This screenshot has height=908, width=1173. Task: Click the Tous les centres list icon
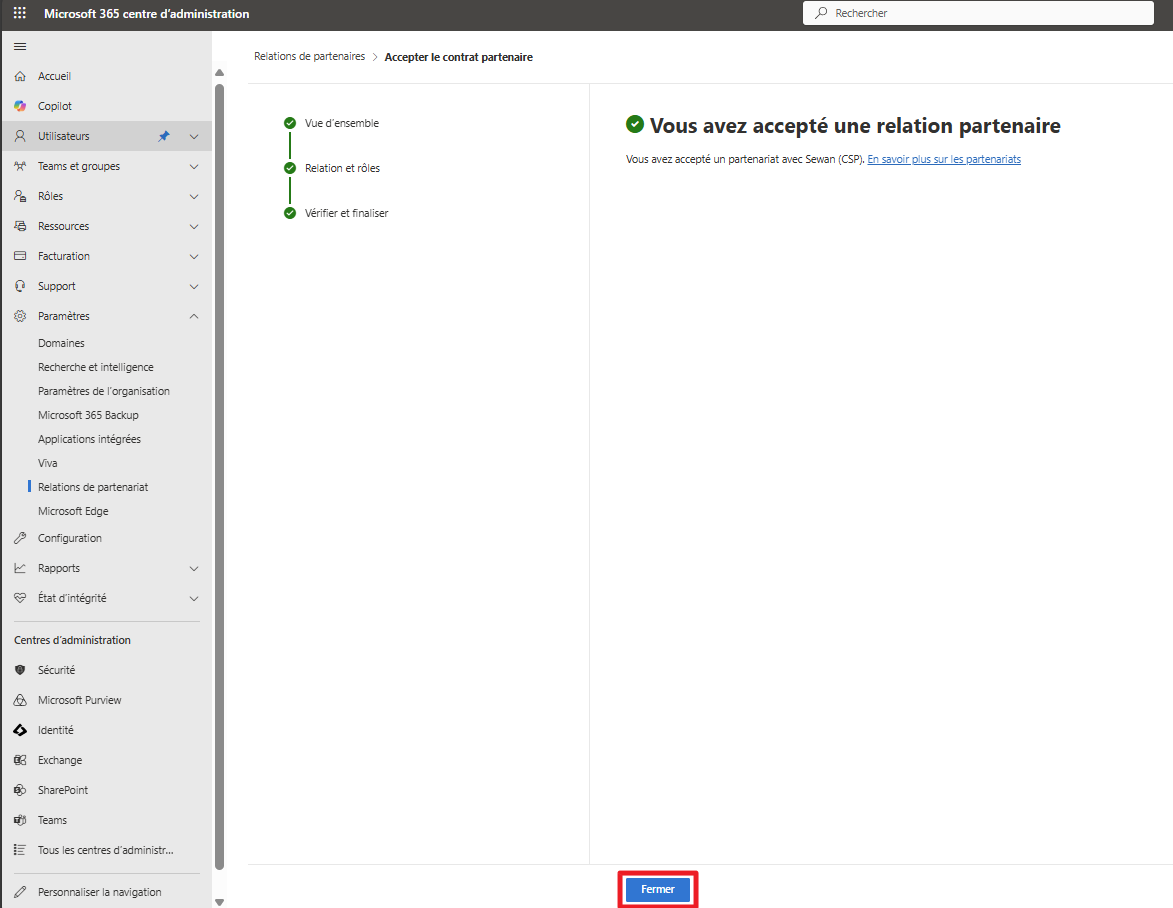pos(20,850)
